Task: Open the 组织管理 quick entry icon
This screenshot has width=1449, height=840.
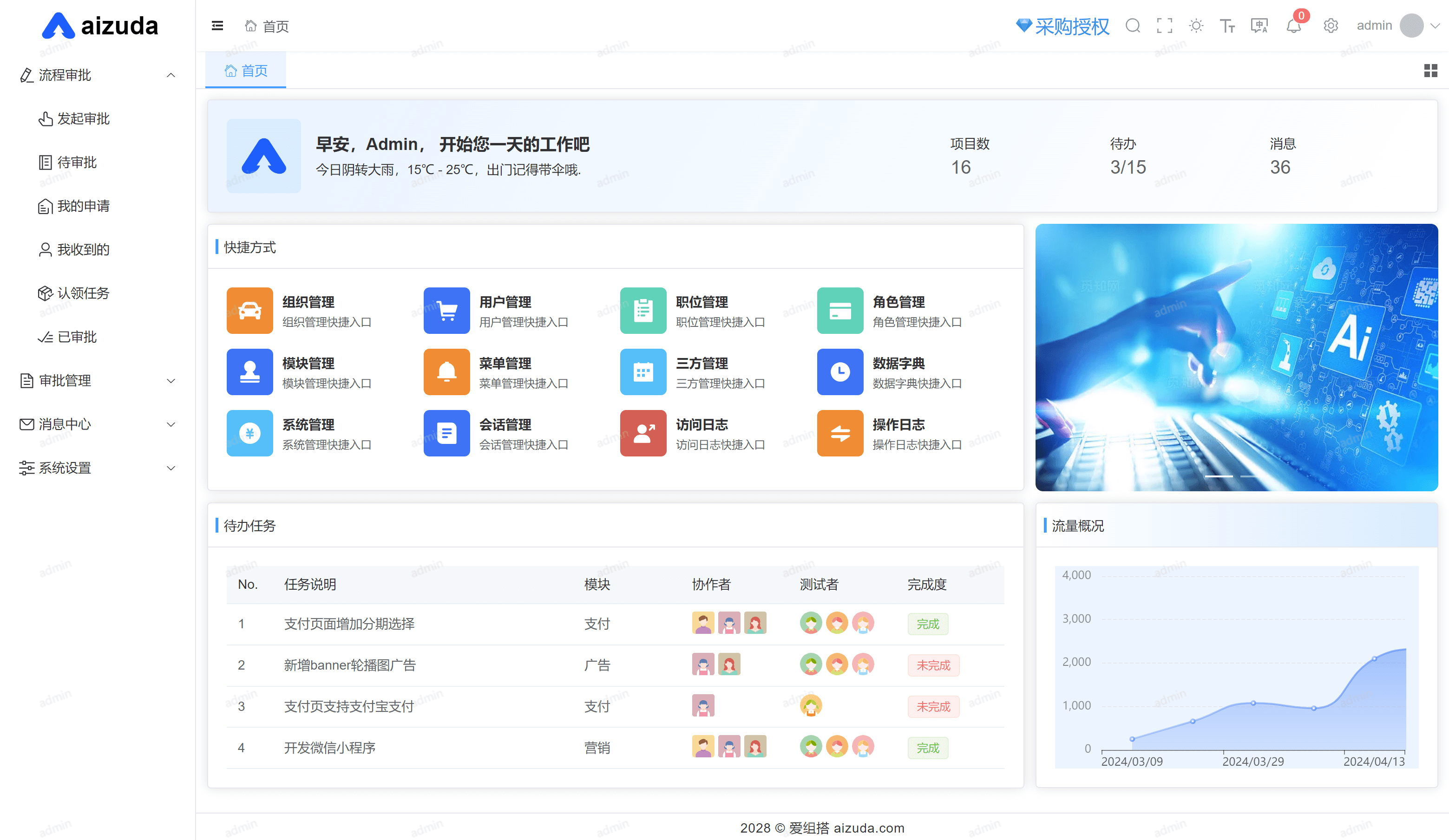Action: coord(249,310)
